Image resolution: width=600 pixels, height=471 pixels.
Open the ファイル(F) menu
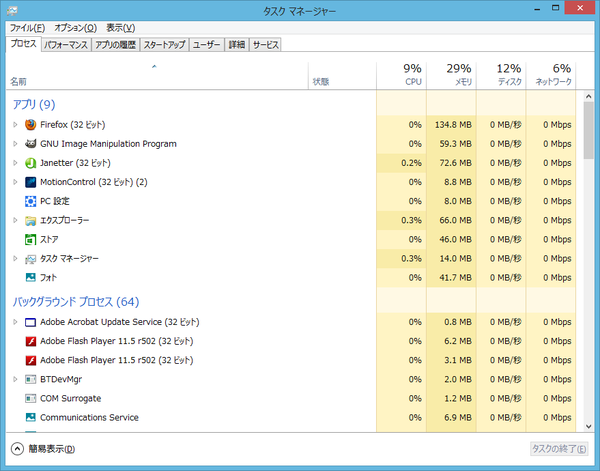(x=27, y=28)
